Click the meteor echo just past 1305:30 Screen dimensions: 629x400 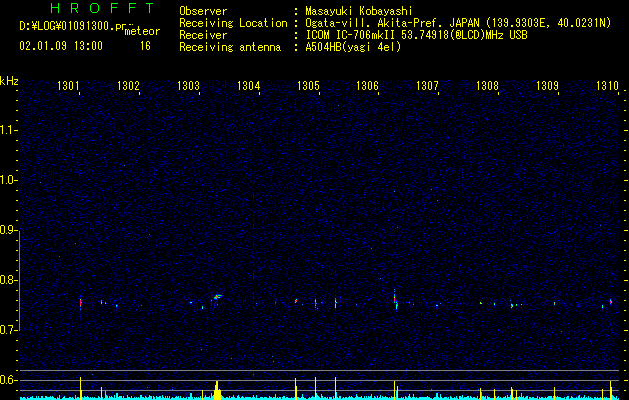[335, 303]
